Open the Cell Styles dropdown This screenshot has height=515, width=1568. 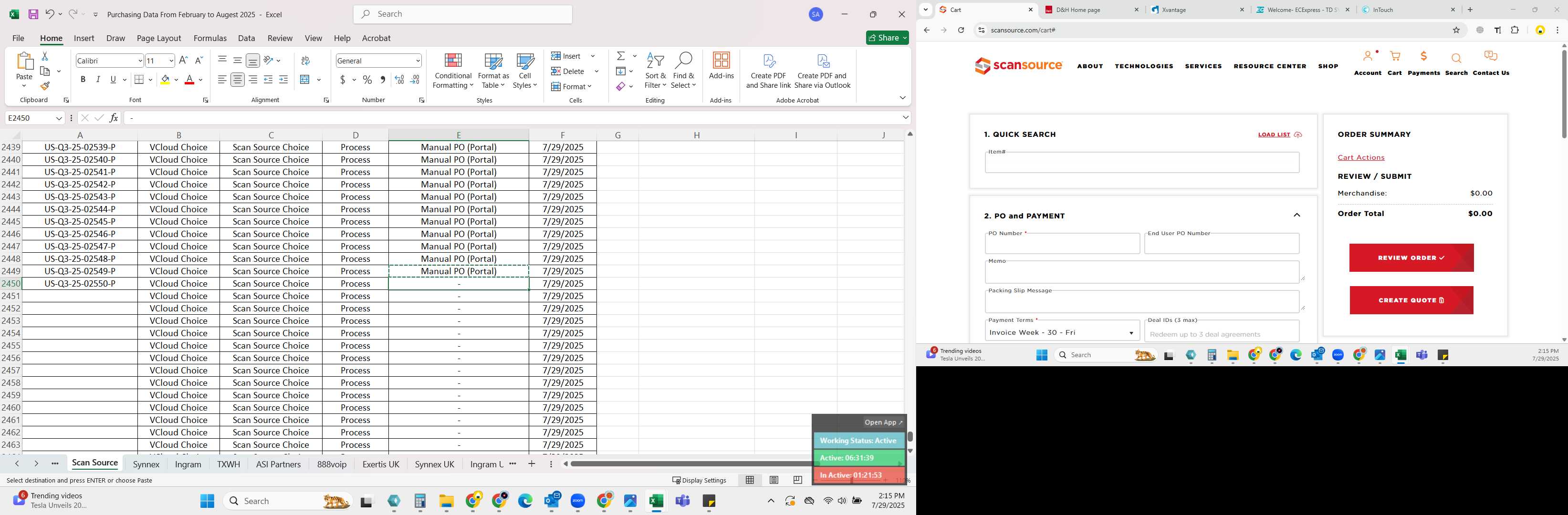[x=525, y=71]
